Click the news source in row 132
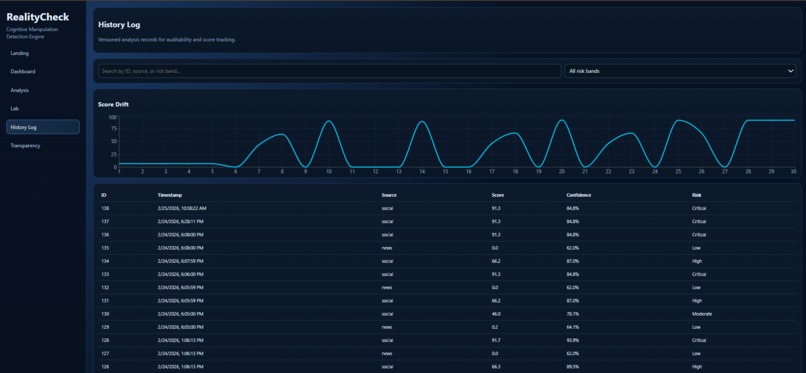This screenshot has height=373, width=806. tap(387, 287)
